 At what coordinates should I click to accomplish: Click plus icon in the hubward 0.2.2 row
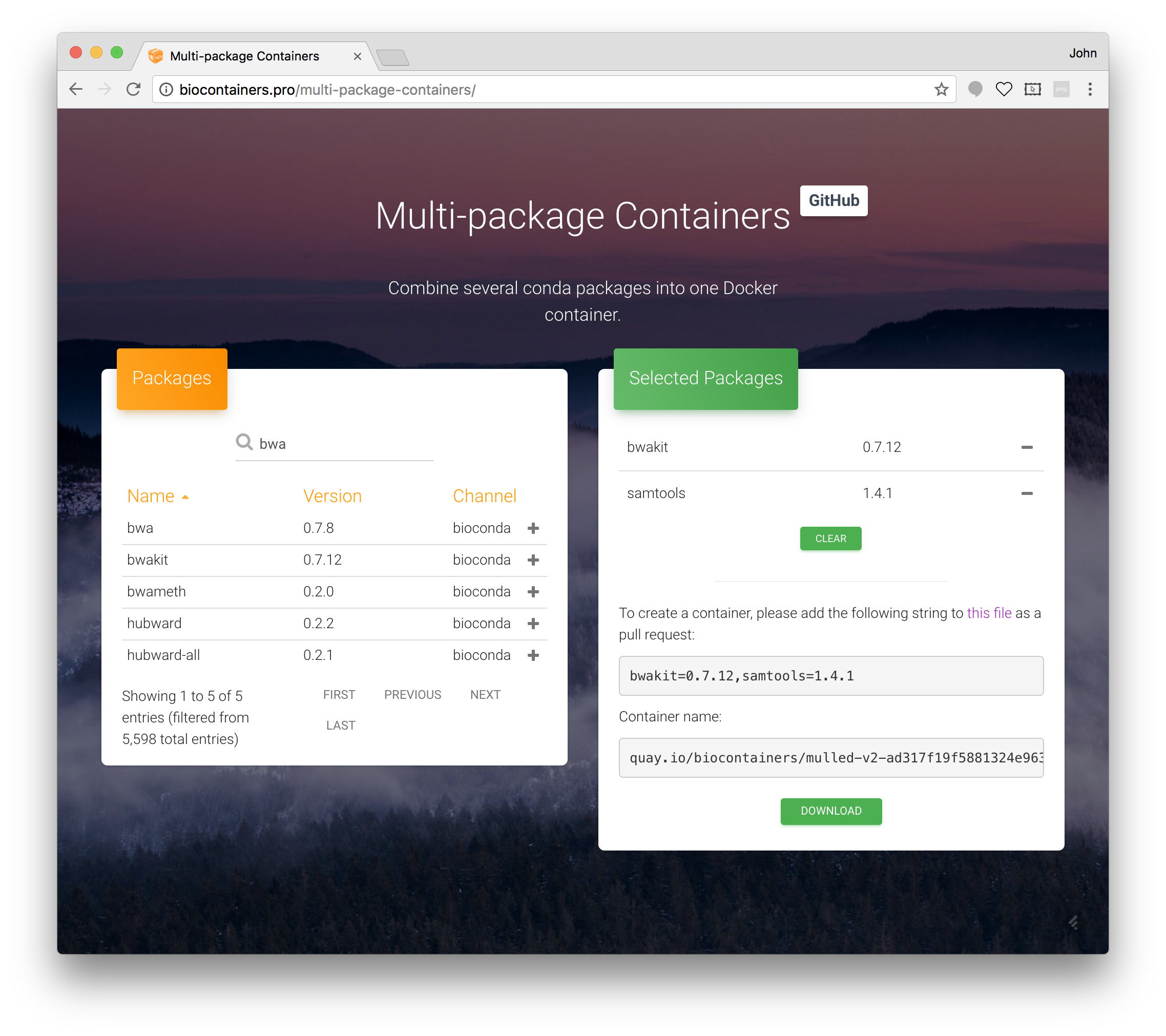click(533, 623)
